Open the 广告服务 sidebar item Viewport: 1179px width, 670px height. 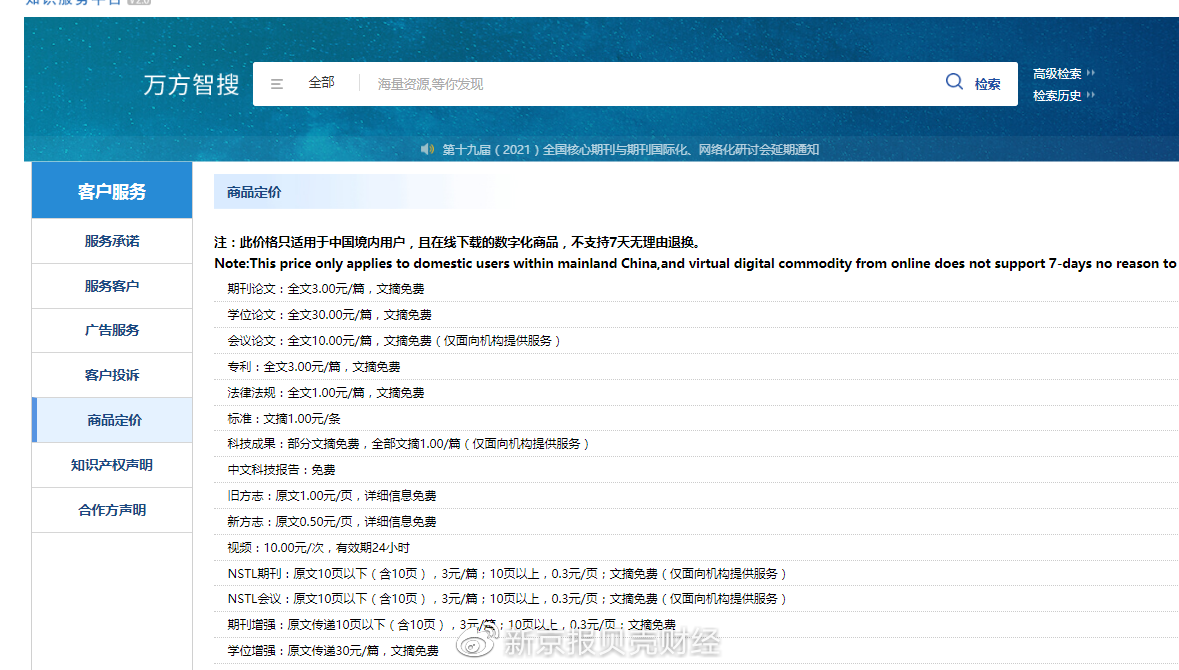tap(112, 330)
